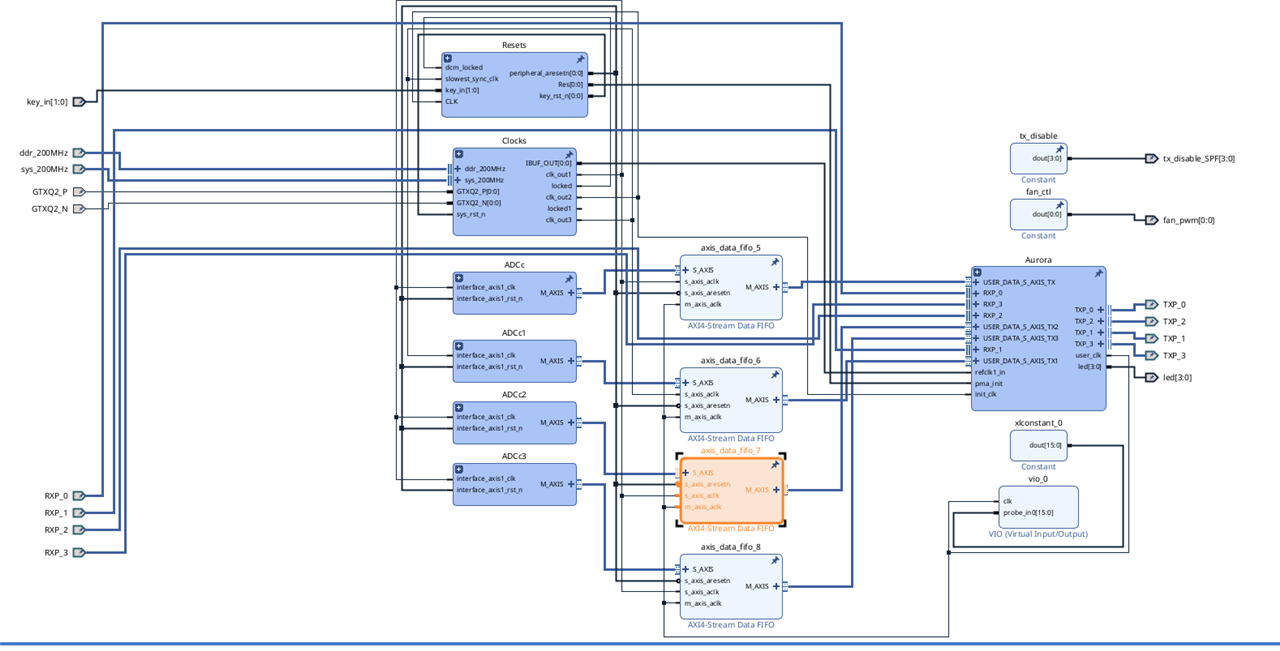Click the IBUF_OUT[0:0] pin label on Clocks
The height and width of the screenshot is (651, 1280).
tap(549, 163)
